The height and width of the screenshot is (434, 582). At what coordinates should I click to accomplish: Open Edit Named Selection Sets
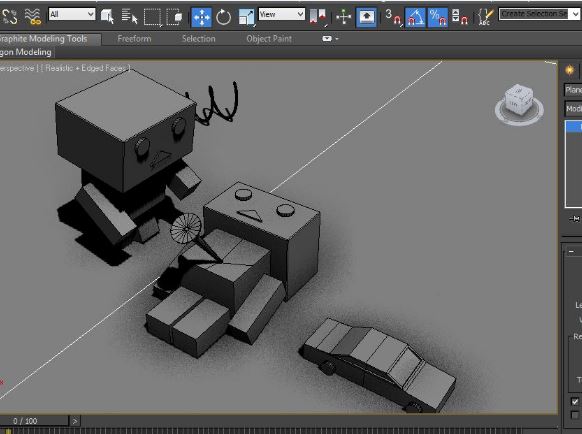pos(485,17)
